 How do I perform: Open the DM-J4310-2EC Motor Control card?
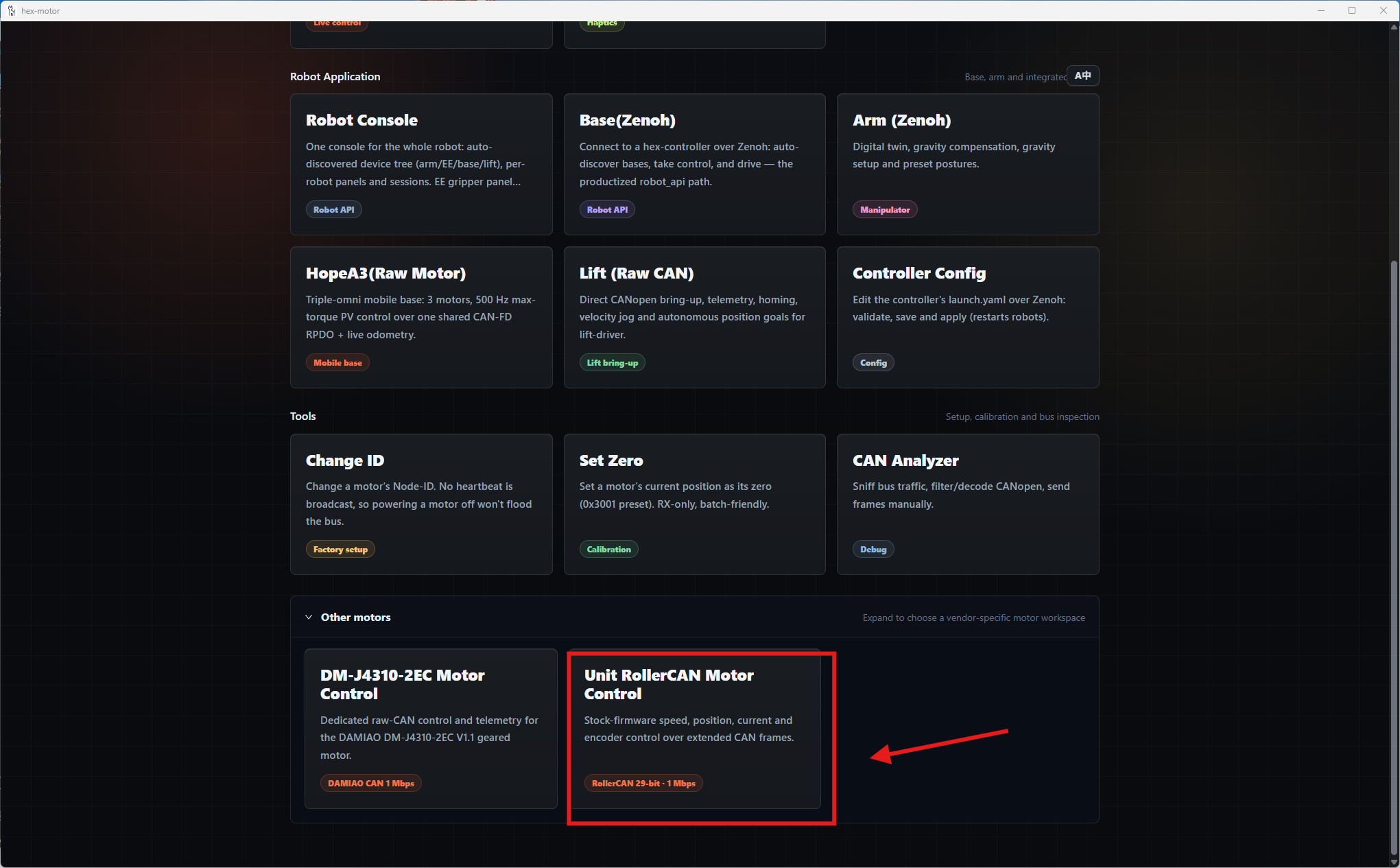pos(431,729)
